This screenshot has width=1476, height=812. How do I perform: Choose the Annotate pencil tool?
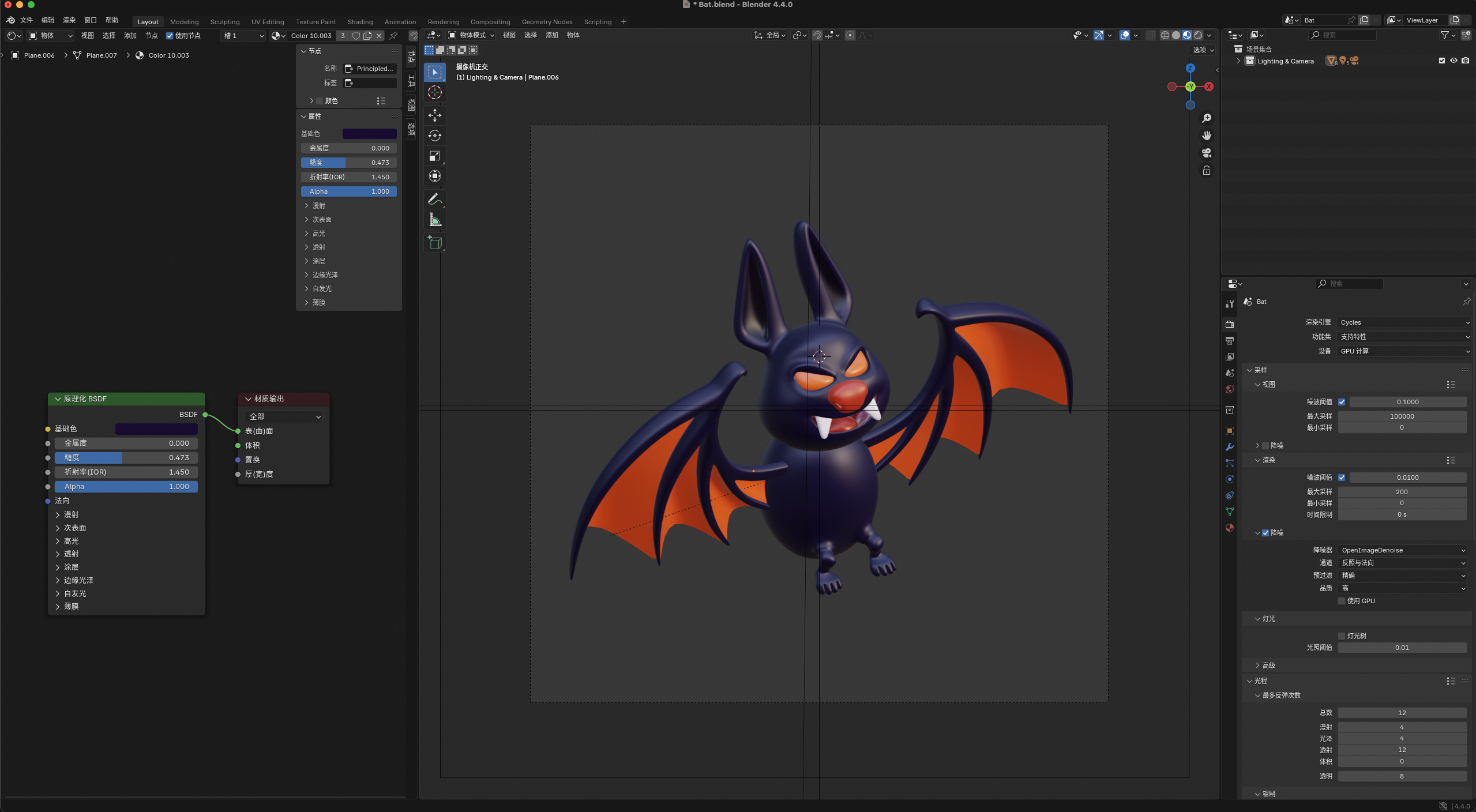[435, 200]
